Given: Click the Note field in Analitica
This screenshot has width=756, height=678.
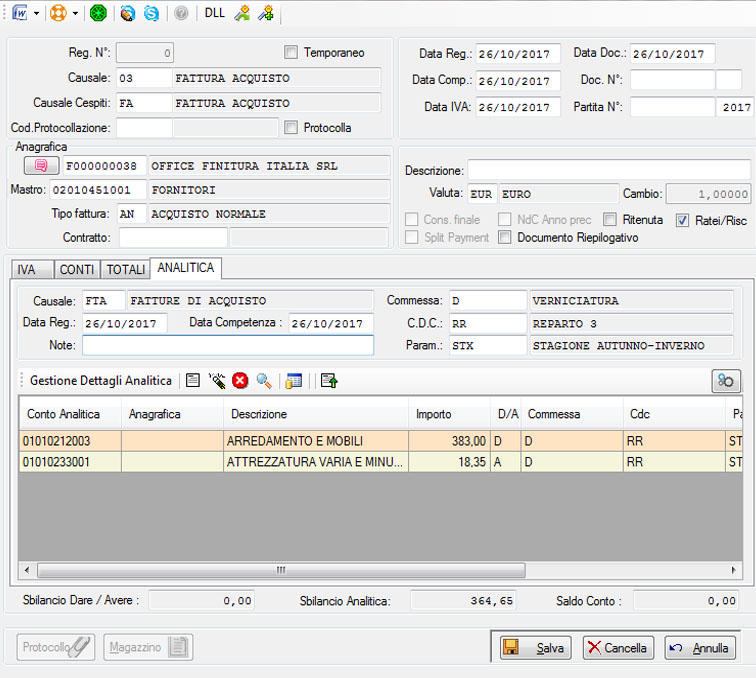Looking at the screenshot, I should 228,345.
